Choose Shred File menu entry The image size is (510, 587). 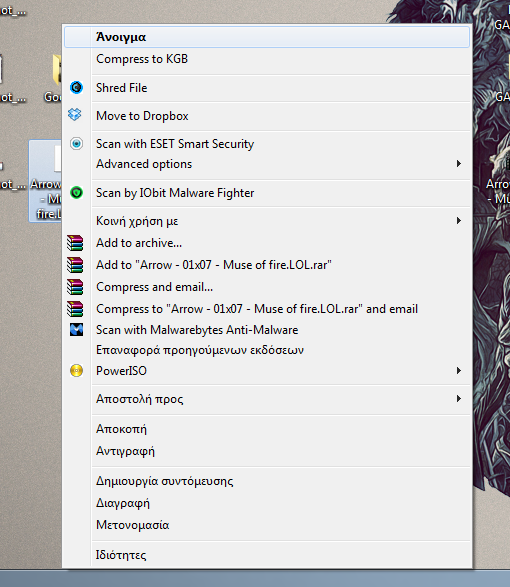click(x=267, y=88)
